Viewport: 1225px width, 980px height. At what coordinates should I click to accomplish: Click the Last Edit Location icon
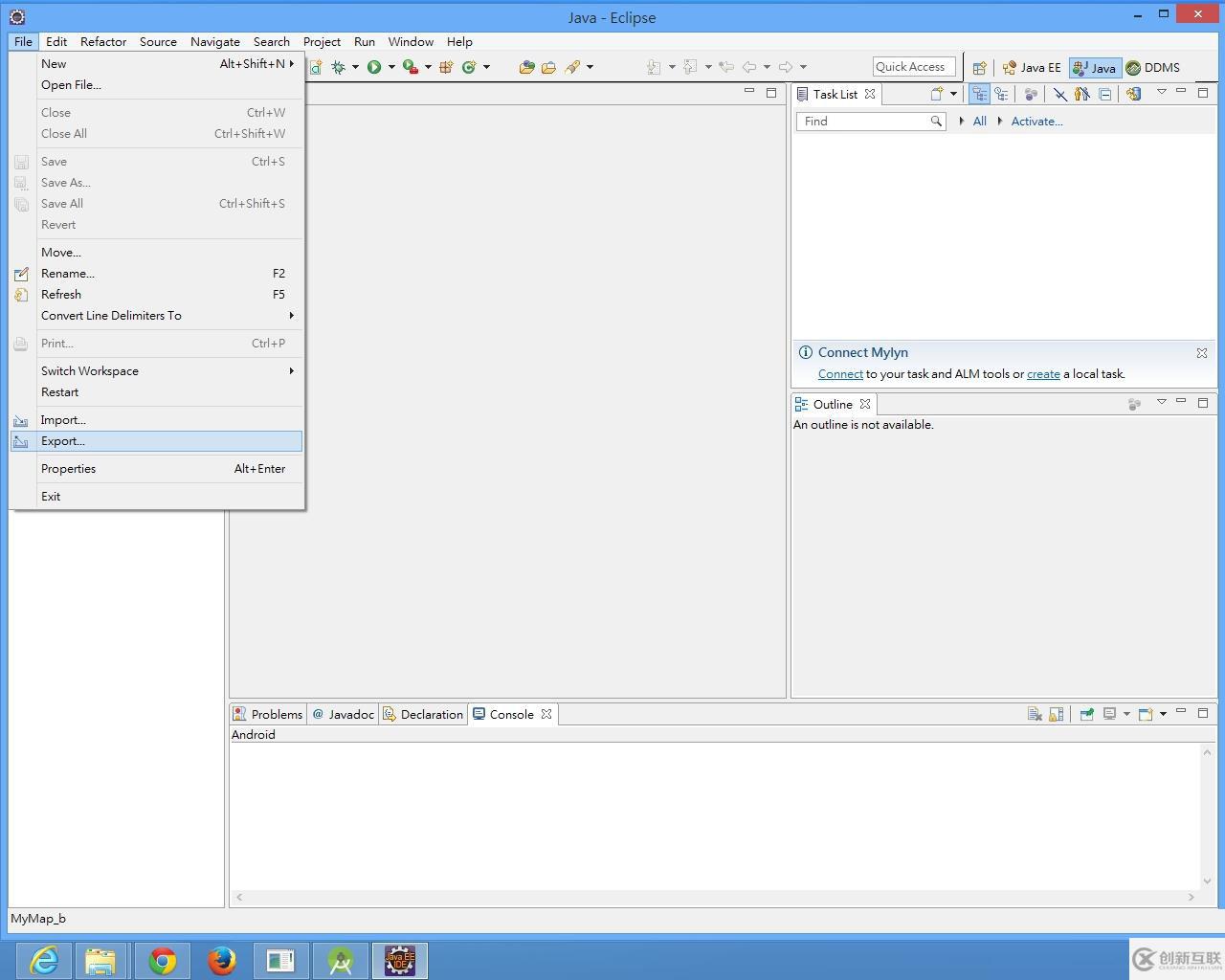pyautogui.click(x=726, y=67)
